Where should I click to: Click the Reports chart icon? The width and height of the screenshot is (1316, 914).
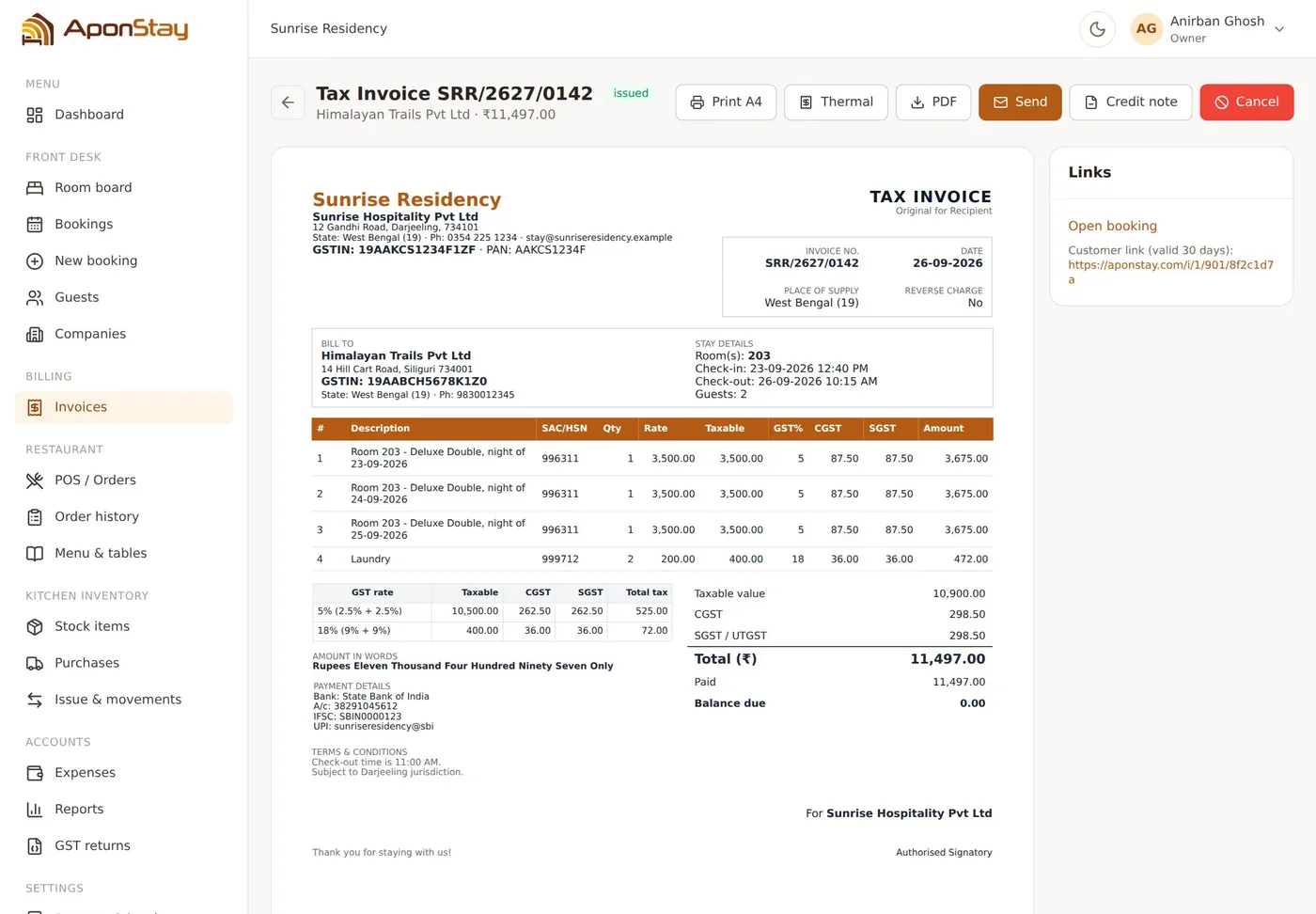[x=35, y=810]
